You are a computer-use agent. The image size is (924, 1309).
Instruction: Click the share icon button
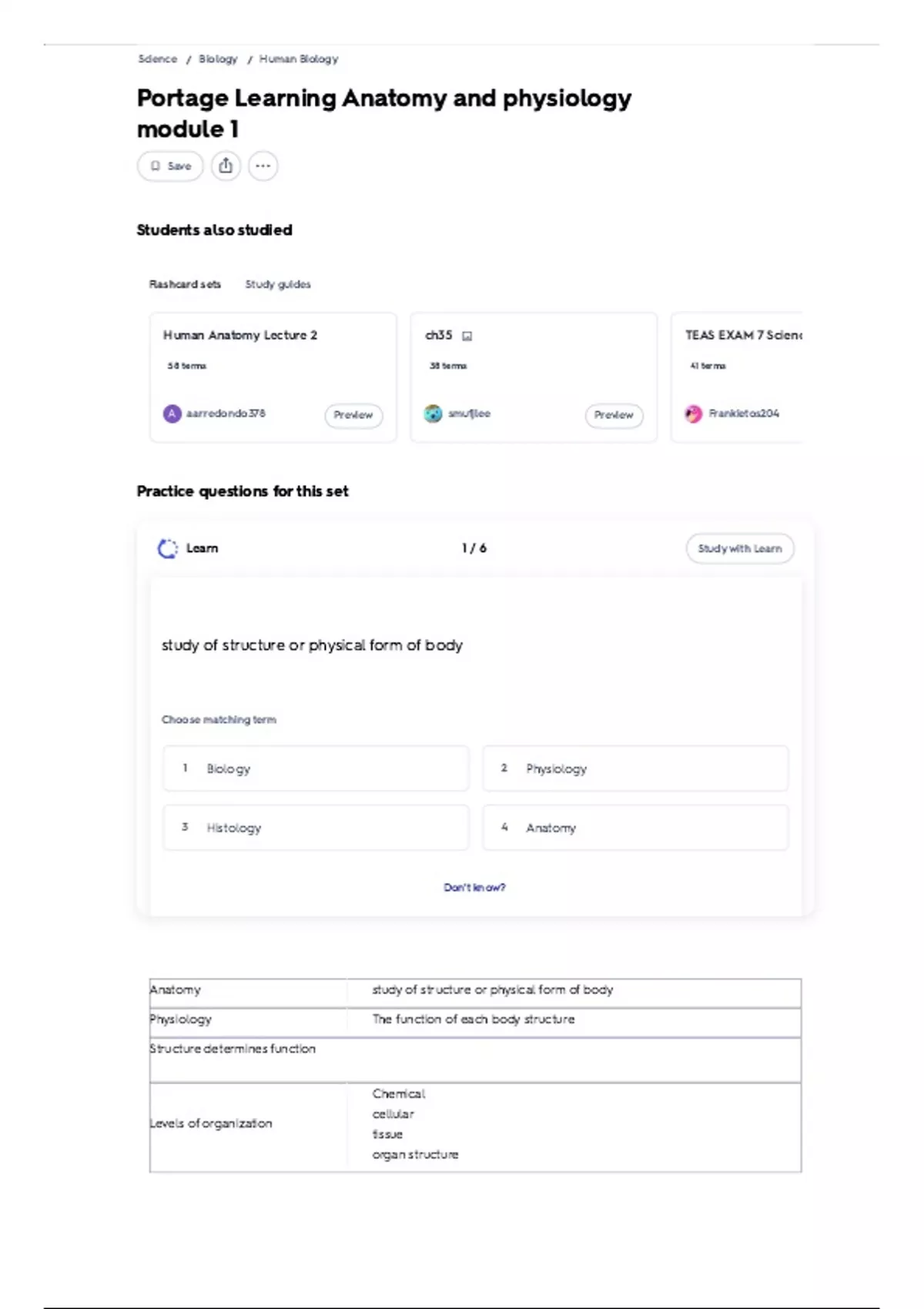pyautogui.click(x=226, y=166)
